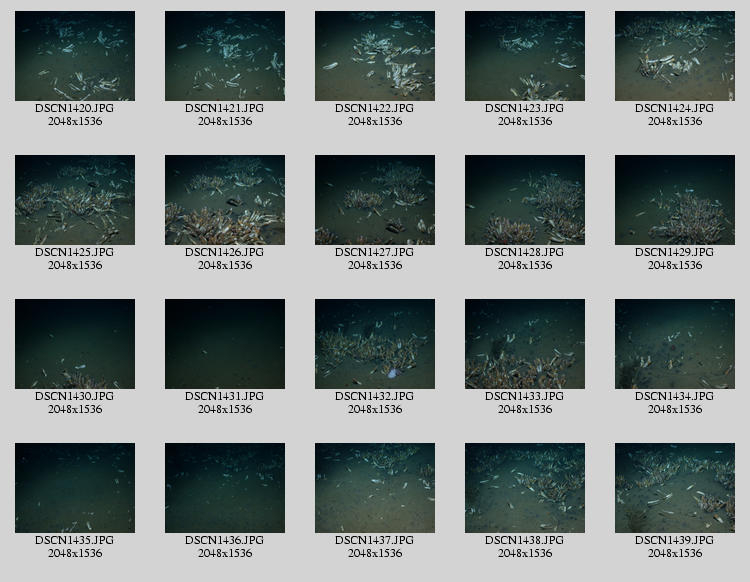Open the DSCN1432.JPG thumbnail image

click(x=375, y=344)
